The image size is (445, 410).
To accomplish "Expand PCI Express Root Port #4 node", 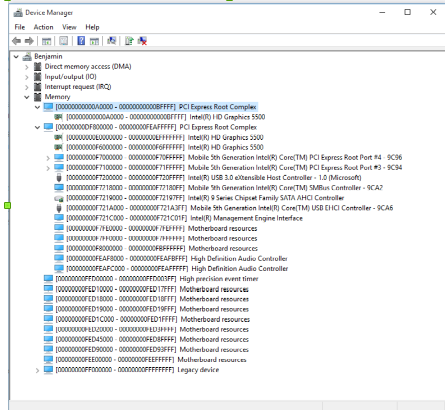I will click(x=48, y=158).
